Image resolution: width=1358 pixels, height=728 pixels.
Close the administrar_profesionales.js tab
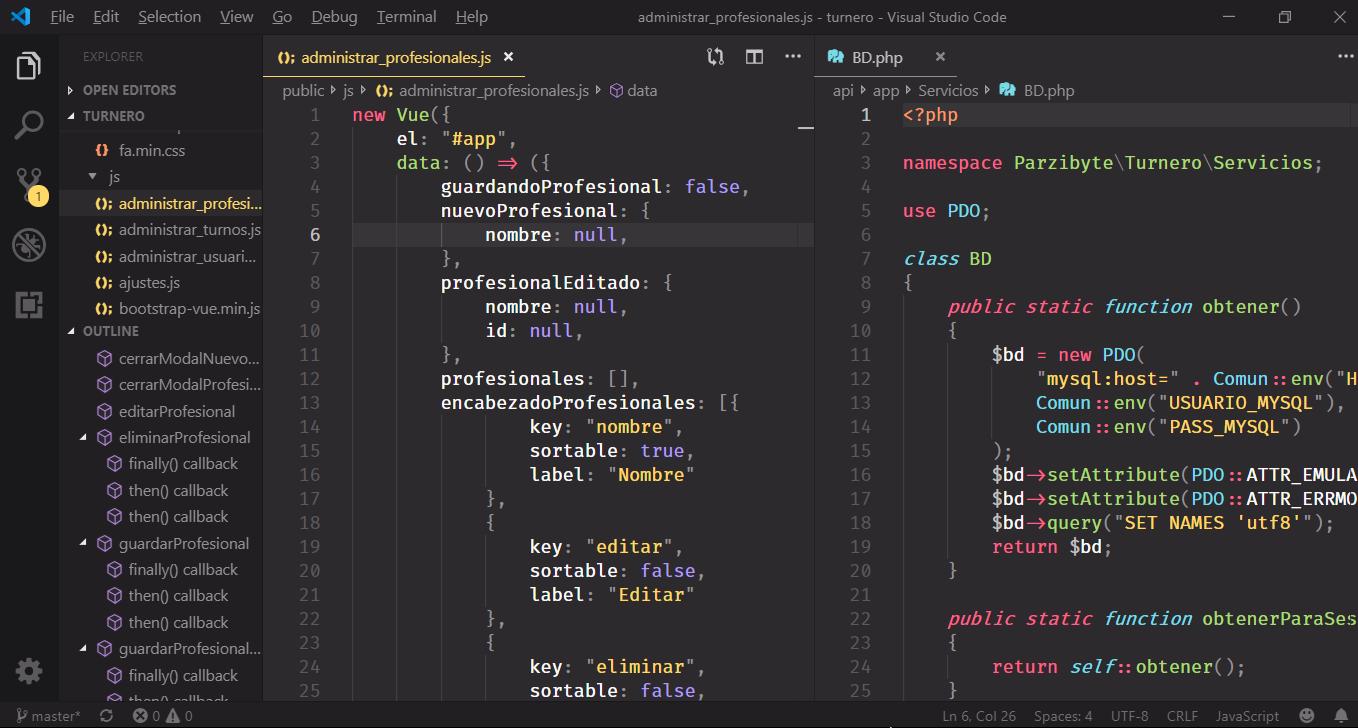pyautogui.click(x=508, y=57)
